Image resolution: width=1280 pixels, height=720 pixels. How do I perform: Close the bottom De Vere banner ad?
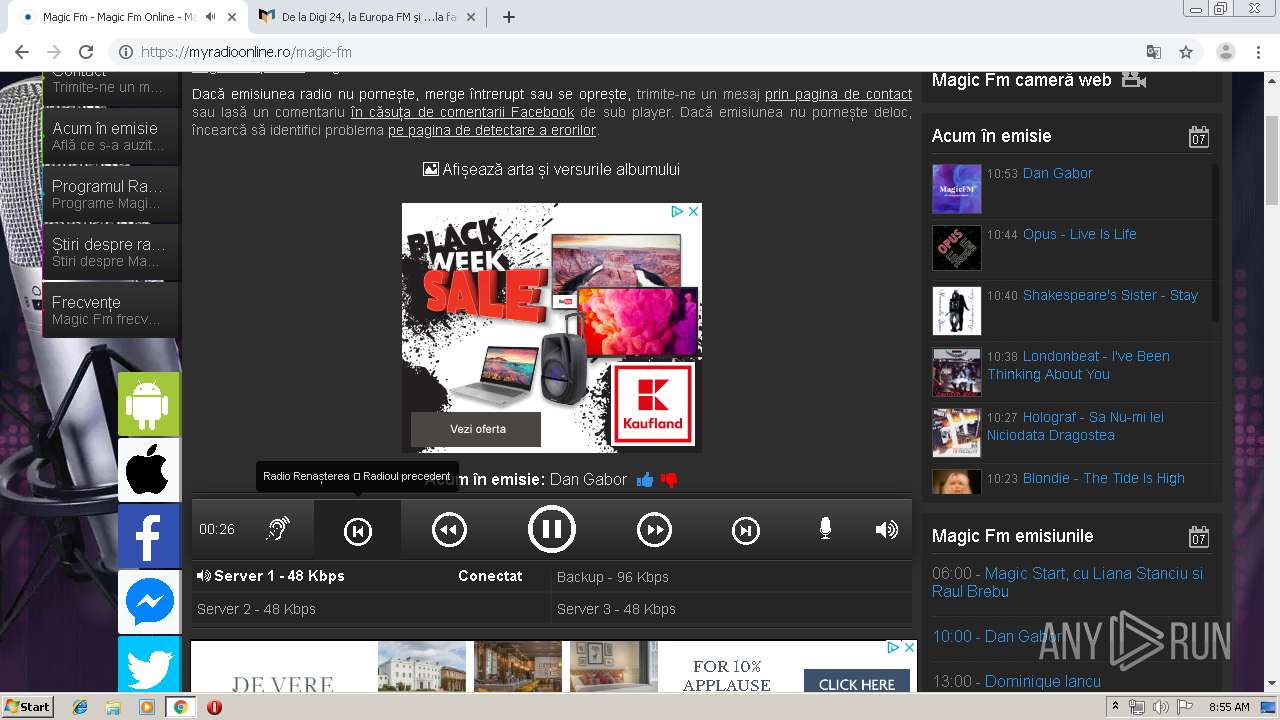(909, 648)
